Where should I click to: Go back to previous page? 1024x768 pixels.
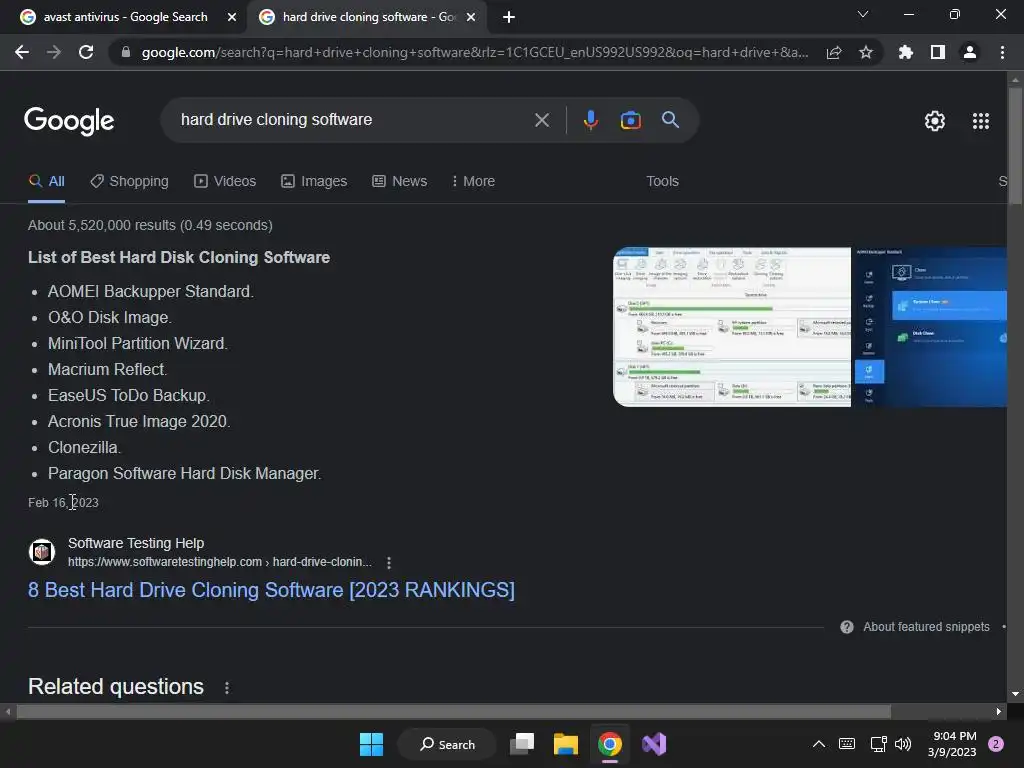click(22, 52)
